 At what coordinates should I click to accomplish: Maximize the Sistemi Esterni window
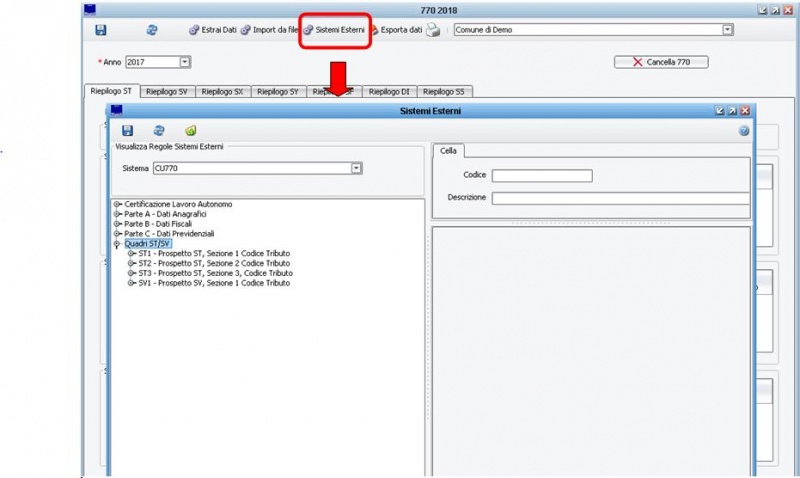coord(732,111)
